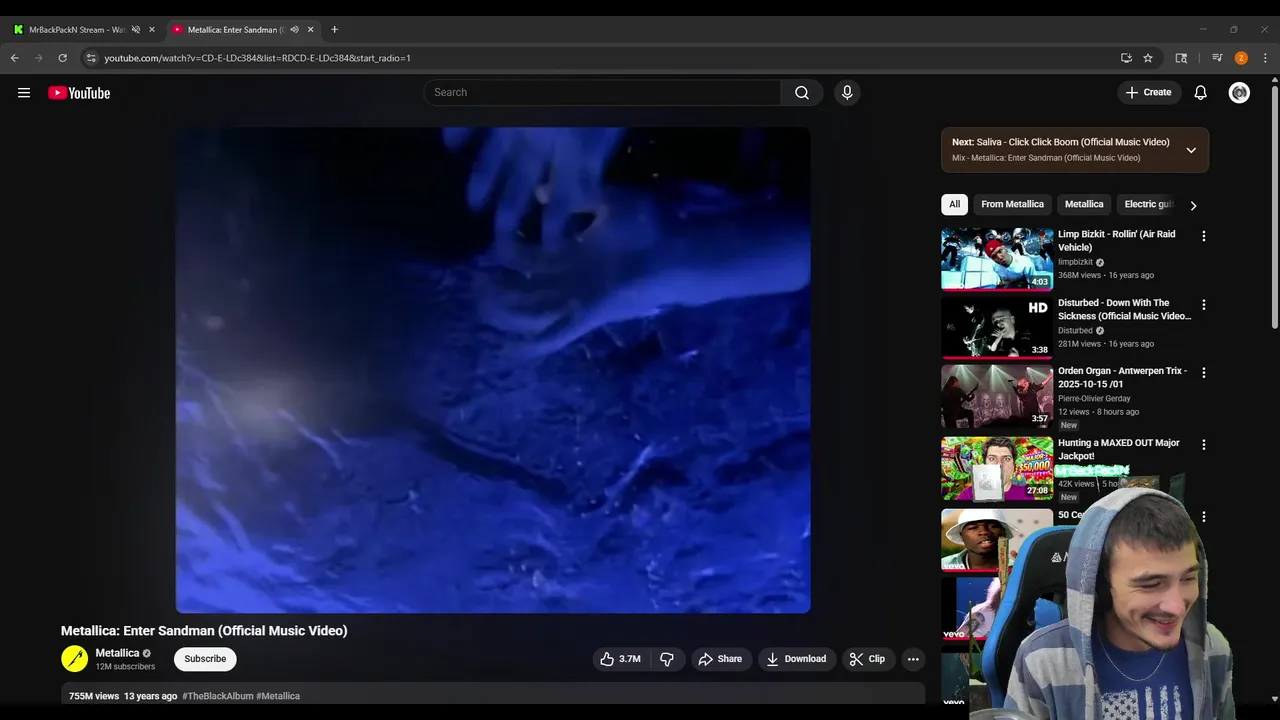Open the #Metallica hashtag link
The height and width of the screenshot is (720, 1280).
(x=278, y=696)
